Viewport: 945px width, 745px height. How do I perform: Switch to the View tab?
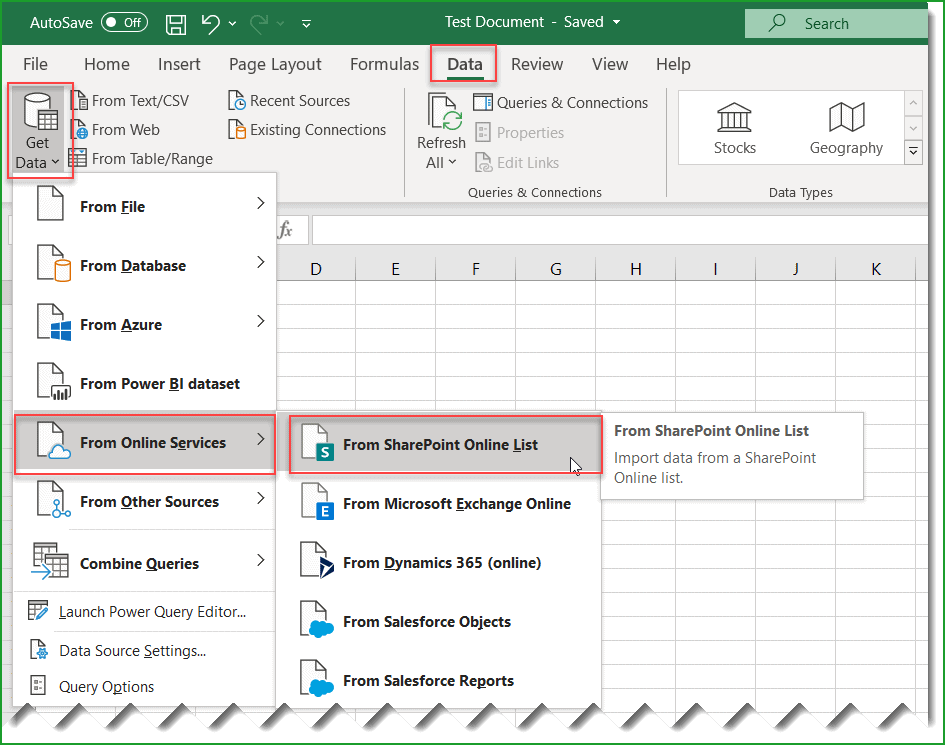click(609, 64)
